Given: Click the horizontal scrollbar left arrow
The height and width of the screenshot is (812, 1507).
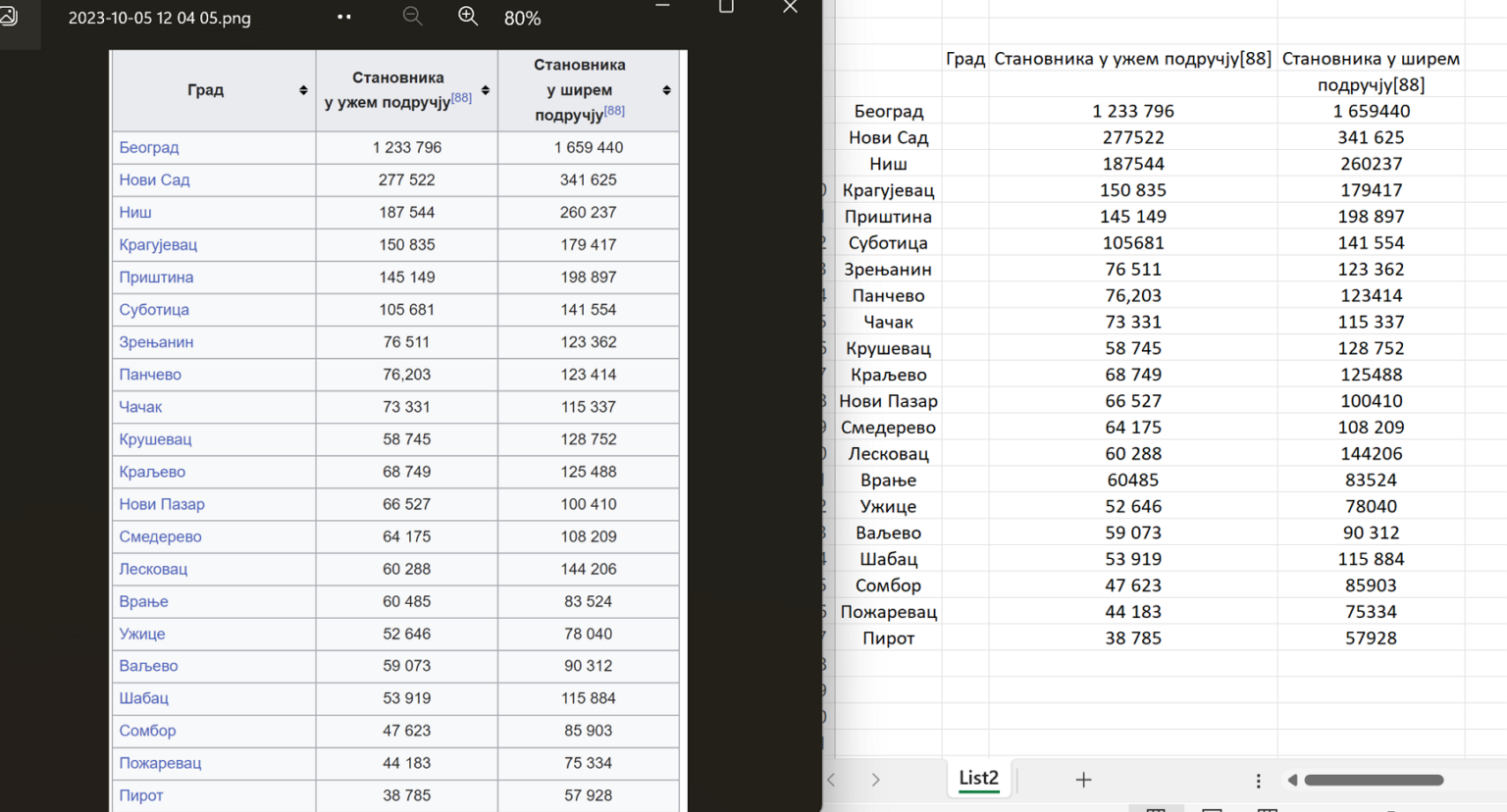Looking at the screenshot, I should click(x=1292, y=781).
